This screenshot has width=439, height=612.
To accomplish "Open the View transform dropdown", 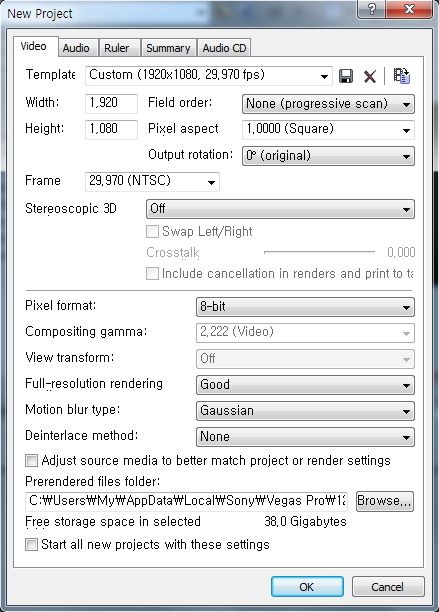I will pos(305,359).
